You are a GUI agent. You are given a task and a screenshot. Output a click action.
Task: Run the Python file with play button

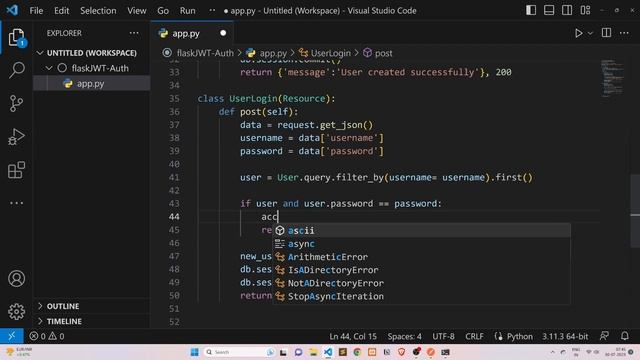pyautogui.click(x=578, y=33)
